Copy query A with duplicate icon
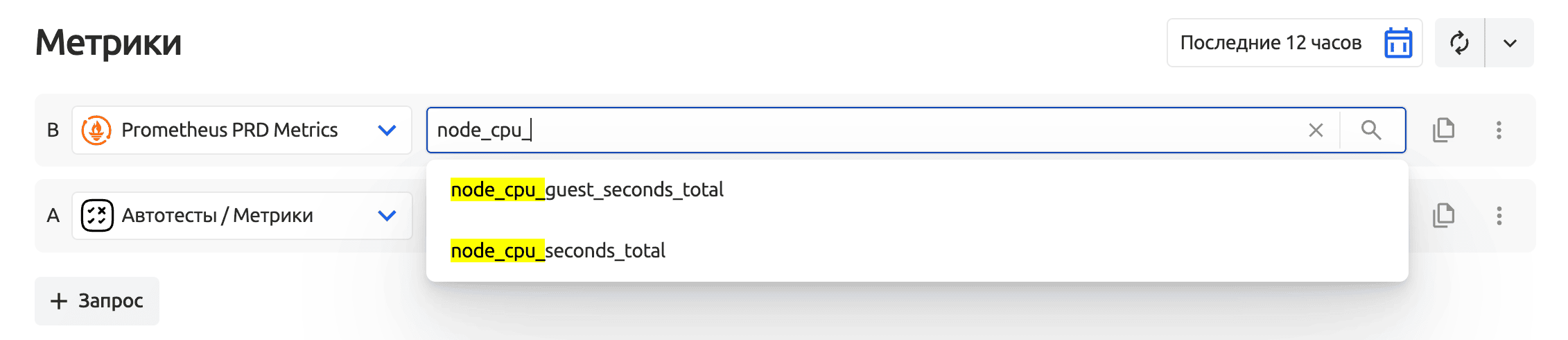The width and height of the screenshot is (1568, 340). [1443, 216]
